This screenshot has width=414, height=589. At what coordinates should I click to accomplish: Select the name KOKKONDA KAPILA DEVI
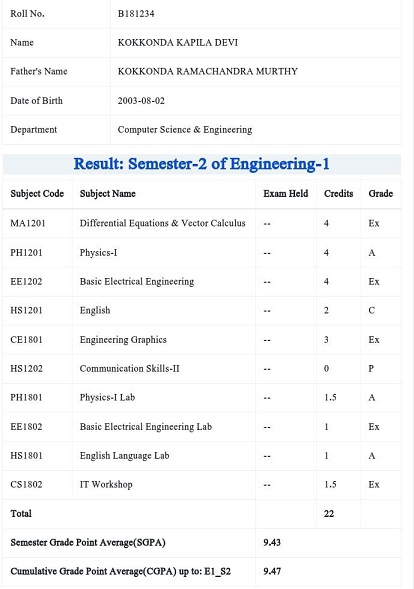[178, 42]
